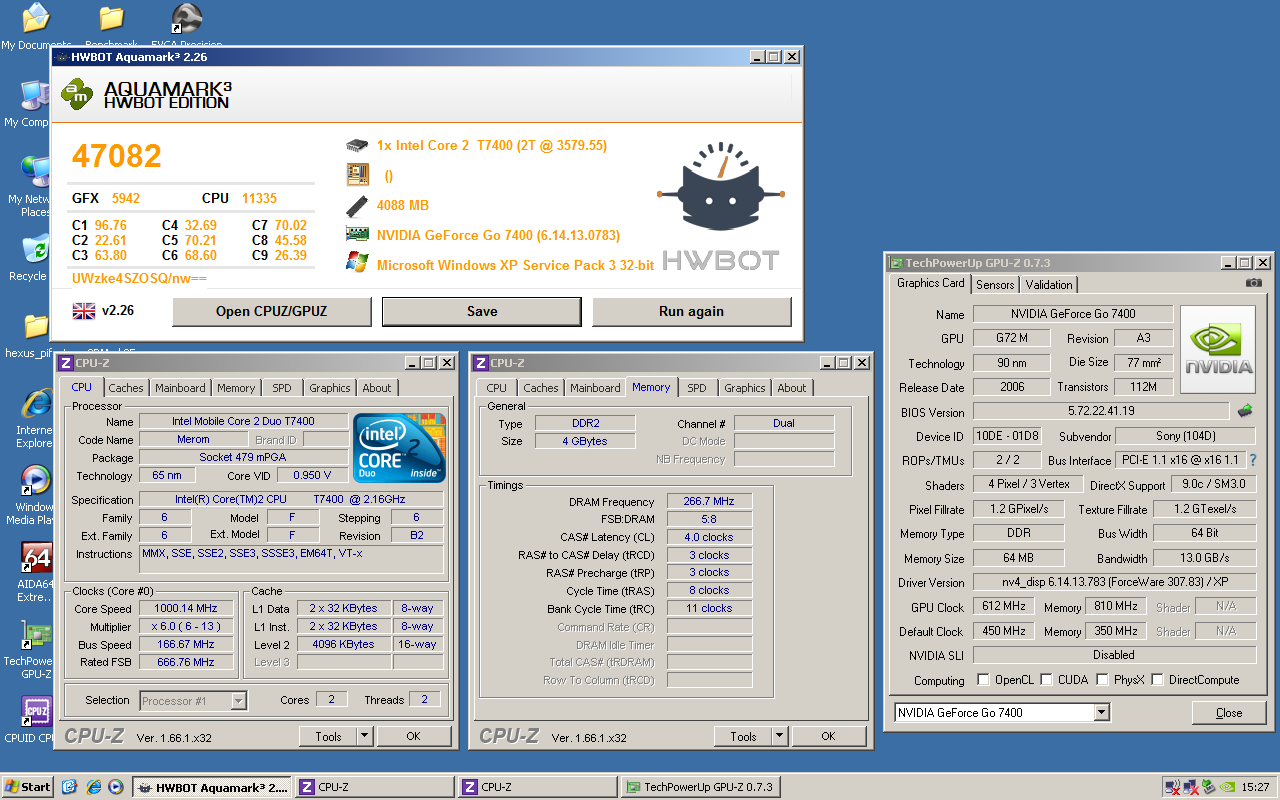The image size is (1280, 800).
Task: Expand the Tools arrow in the left CPU-Z window
Action: click(x=364, y=736)
